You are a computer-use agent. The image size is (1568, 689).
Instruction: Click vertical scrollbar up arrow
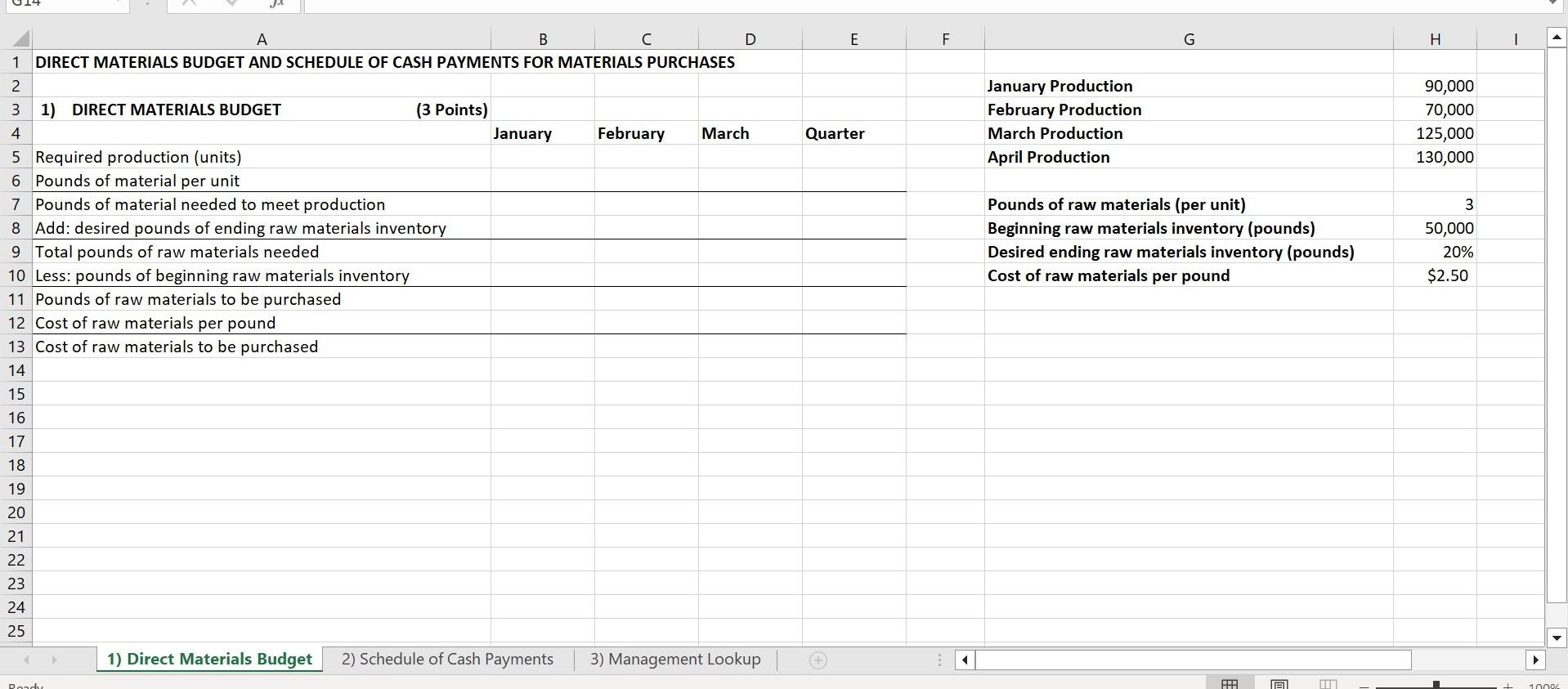click(x=1557, y=37)
